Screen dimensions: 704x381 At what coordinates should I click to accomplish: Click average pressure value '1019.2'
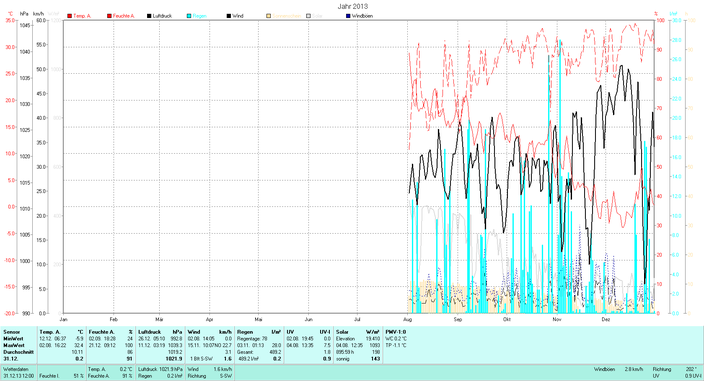point(176,352)
